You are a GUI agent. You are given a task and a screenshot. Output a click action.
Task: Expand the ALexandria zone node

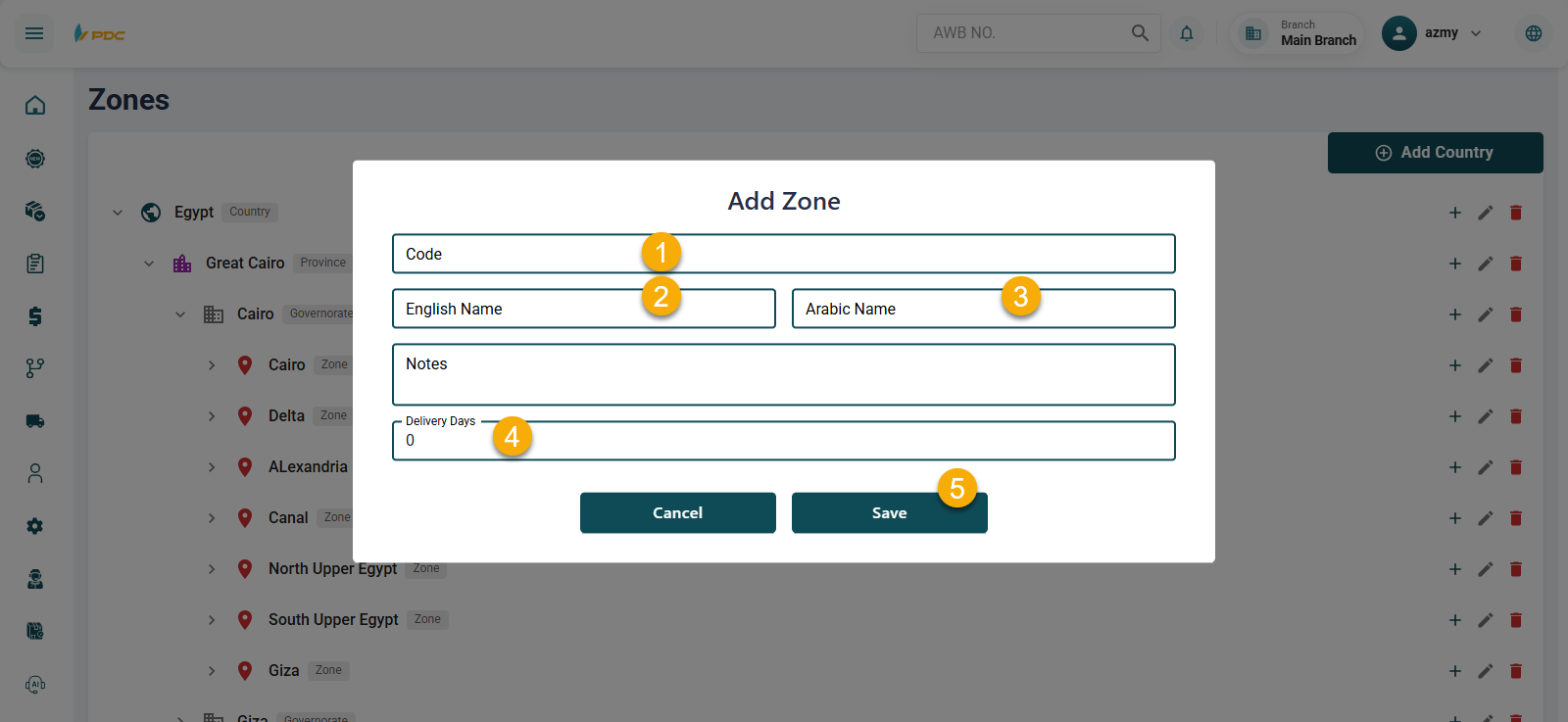tap(212, 467)
